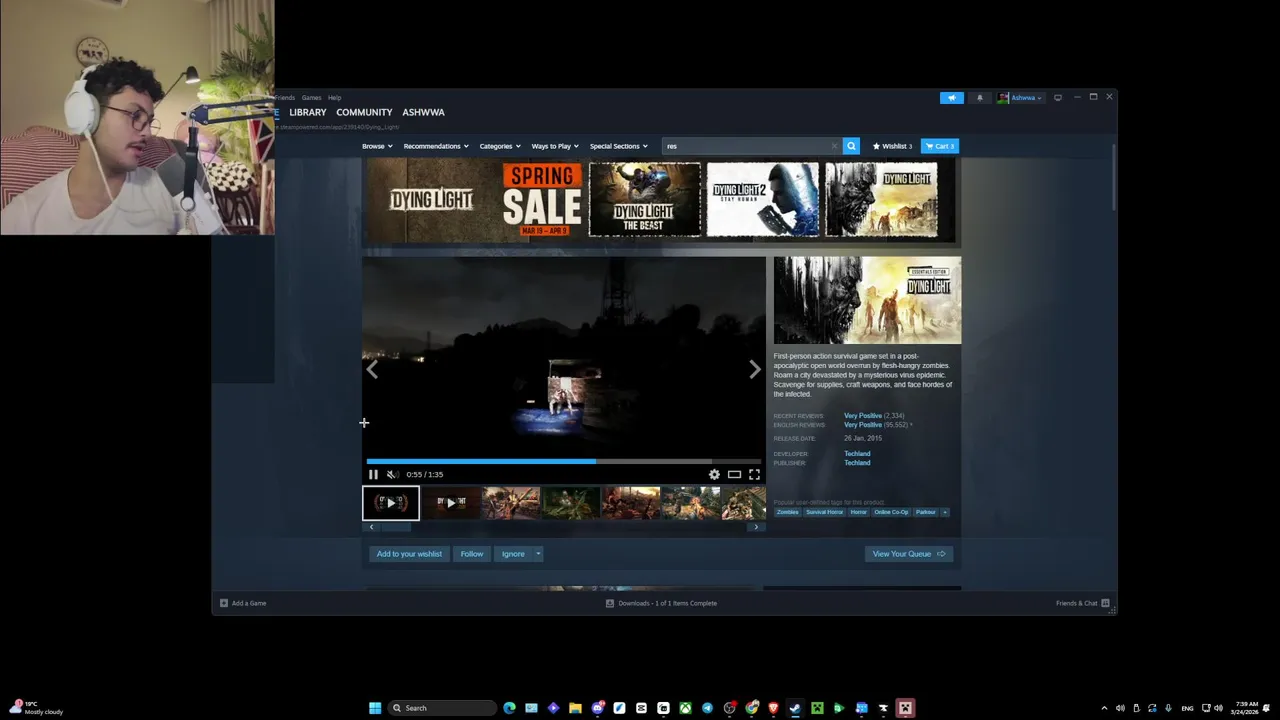Expand the Ignore options dropdown arrow
This screenshot has width=1280, height=720.
538,554
